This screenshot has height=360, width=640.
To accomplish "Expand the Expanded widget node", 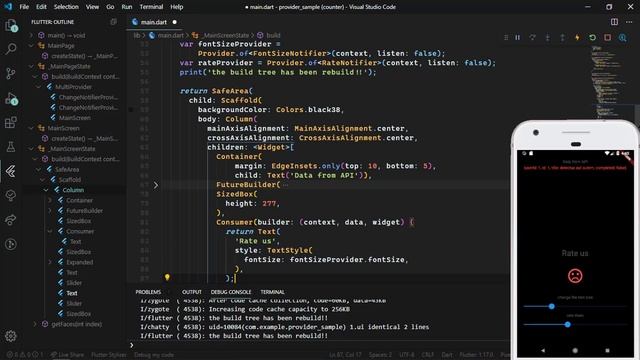I will [50, 262].
